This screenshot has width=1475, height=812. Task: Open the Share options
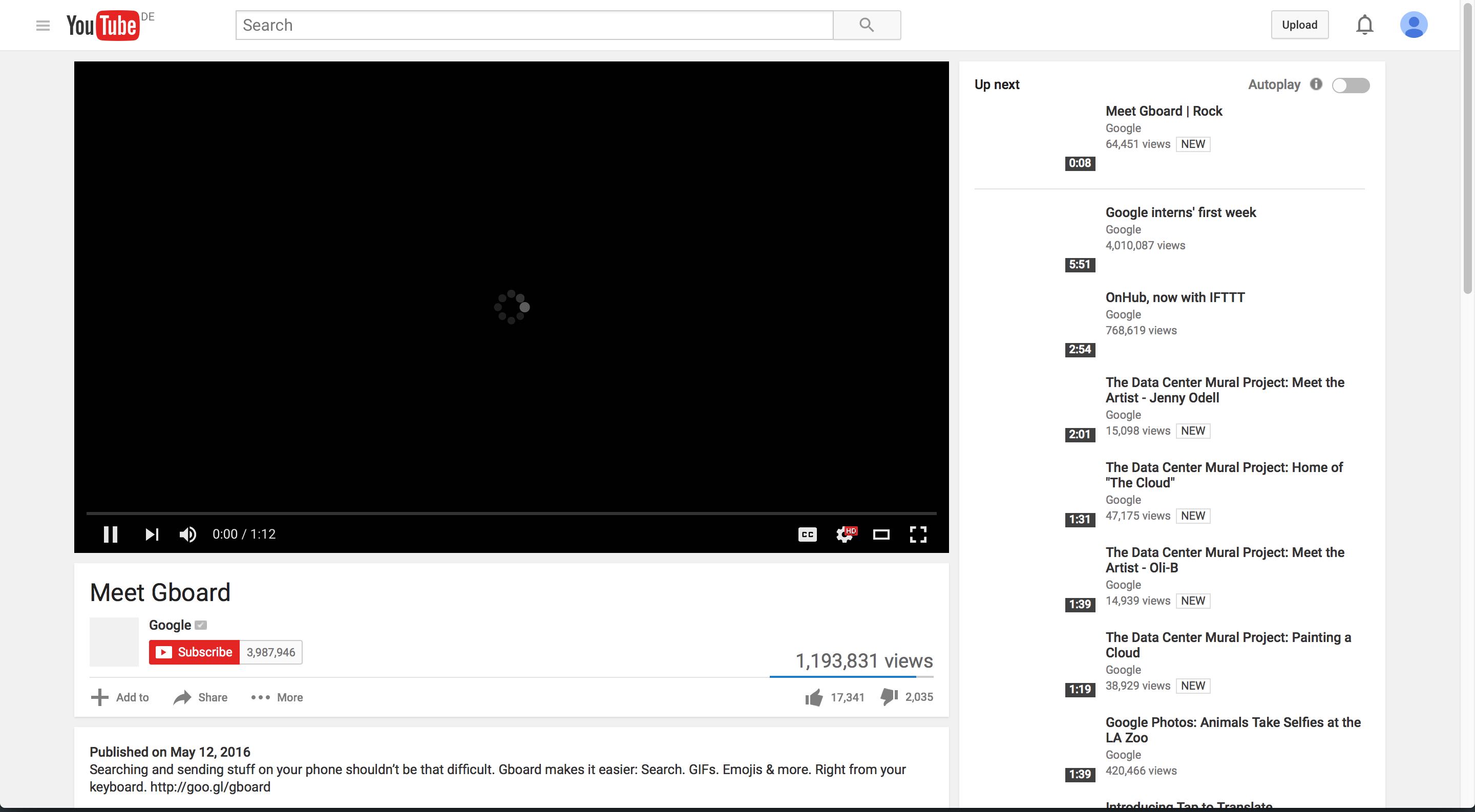[200, 697]
